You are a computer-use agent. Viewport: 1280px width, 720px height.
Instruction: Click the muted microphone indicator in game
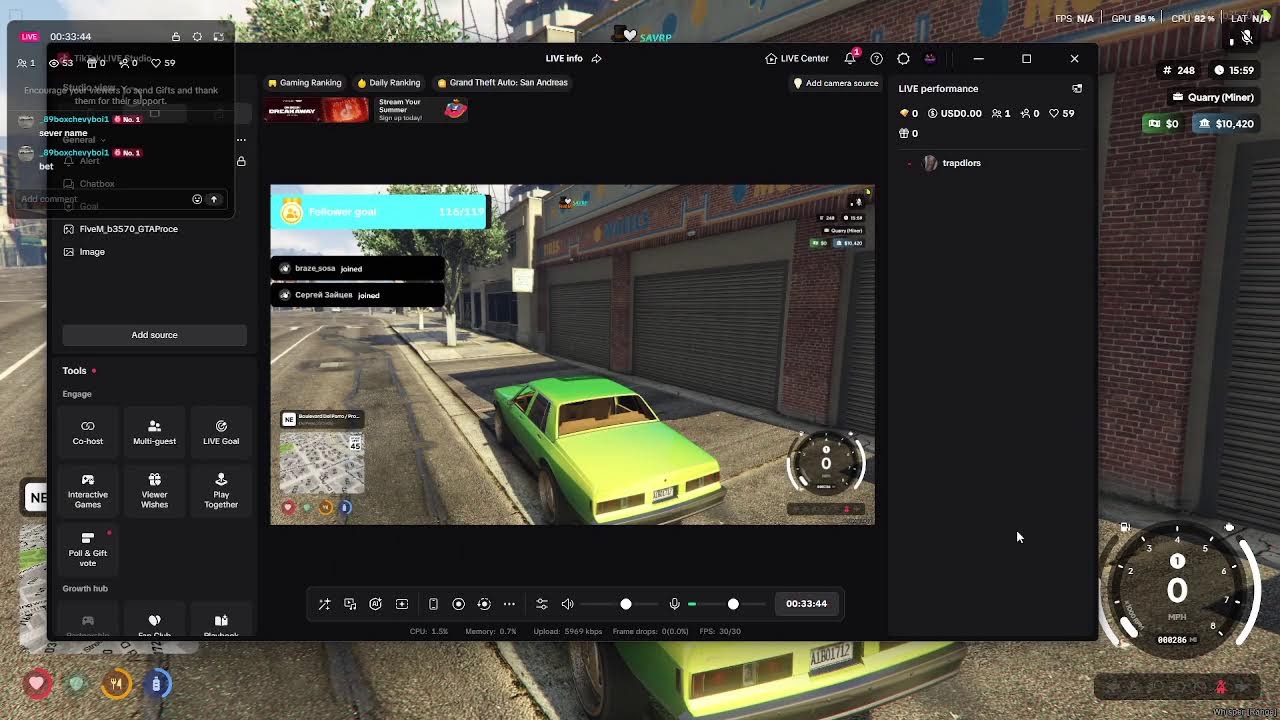[x=1246, y=37]
